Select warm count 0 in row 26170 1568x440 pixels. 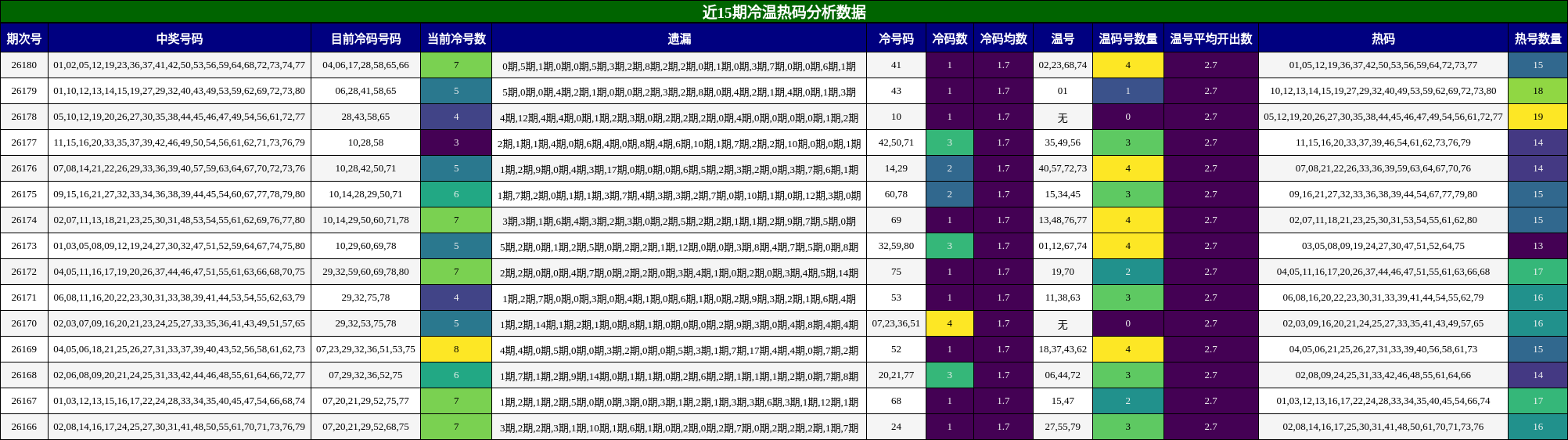tap(1128, 323)
